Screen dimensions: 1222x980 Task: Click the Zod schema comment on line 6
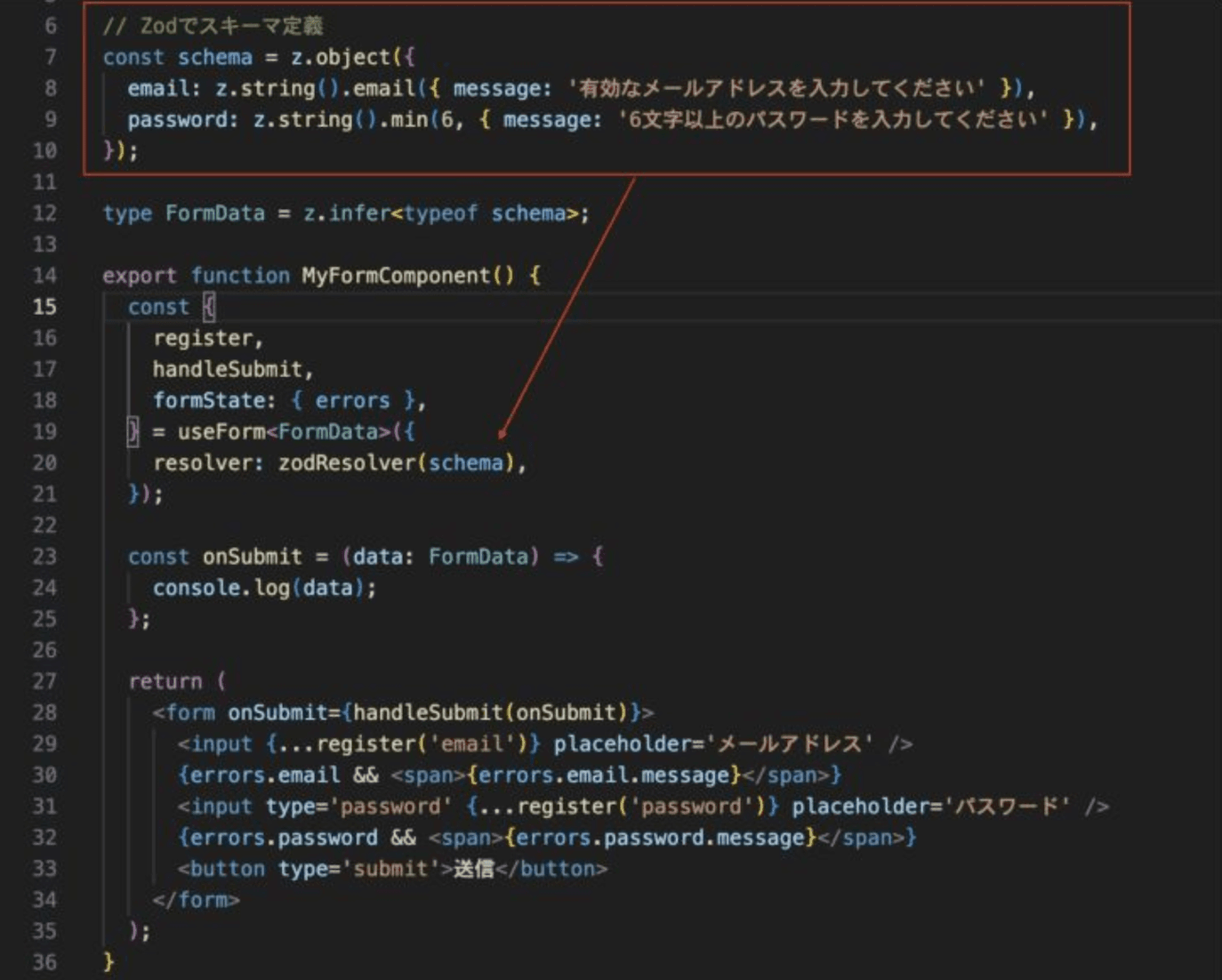pyautogui.click(x=213, y=26)
